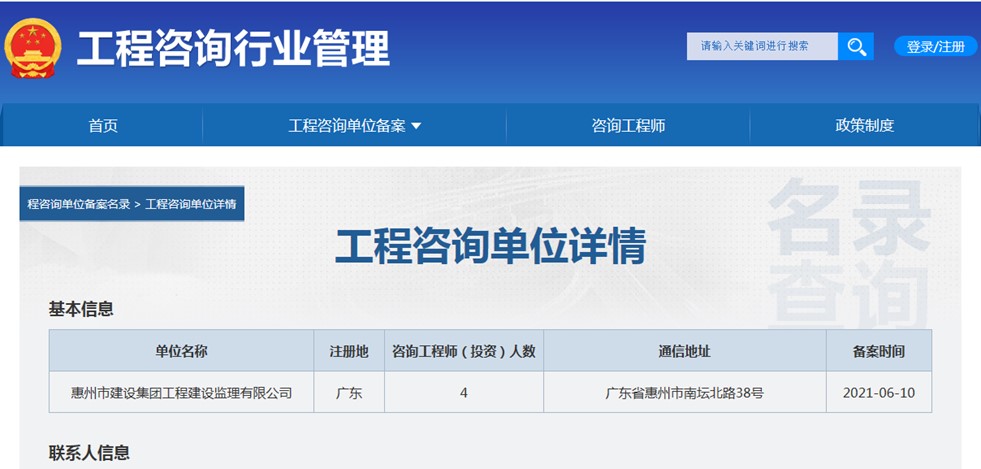Click the 单位名称 column header
This screenshot has width=981, height=469.
tap(181, 351)
